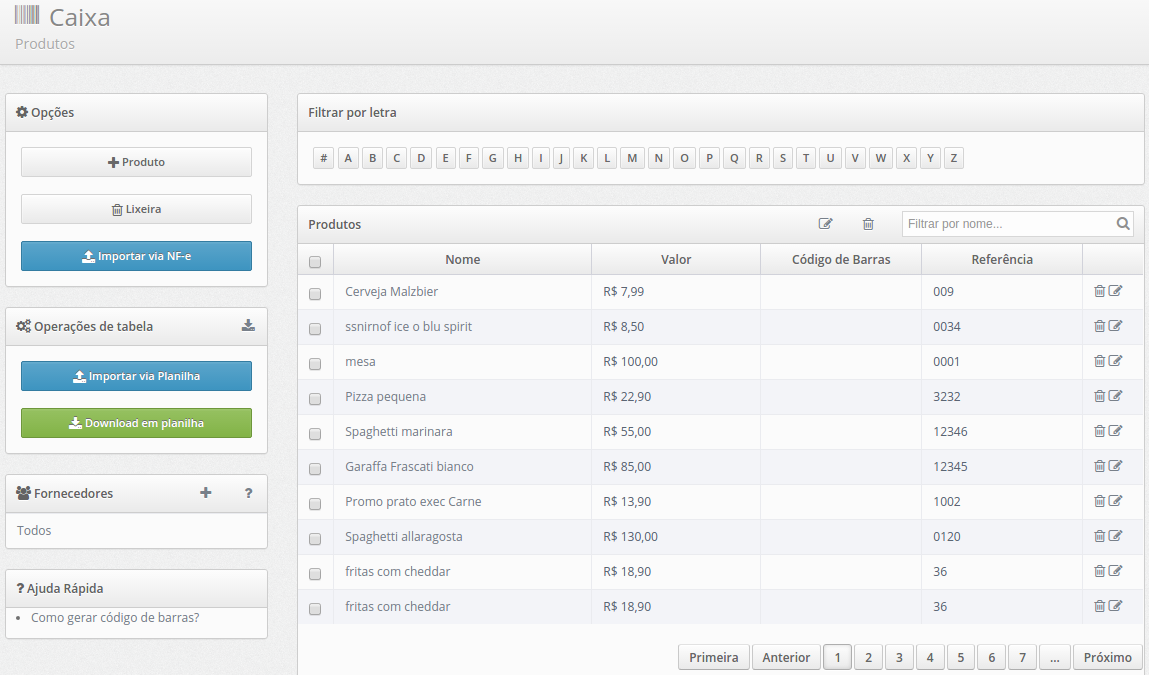The width and height of the screenshot is (1149, 675).
Task: Open edit icon for ssnirnof ice row
Action: click(x=1115, y=326)
